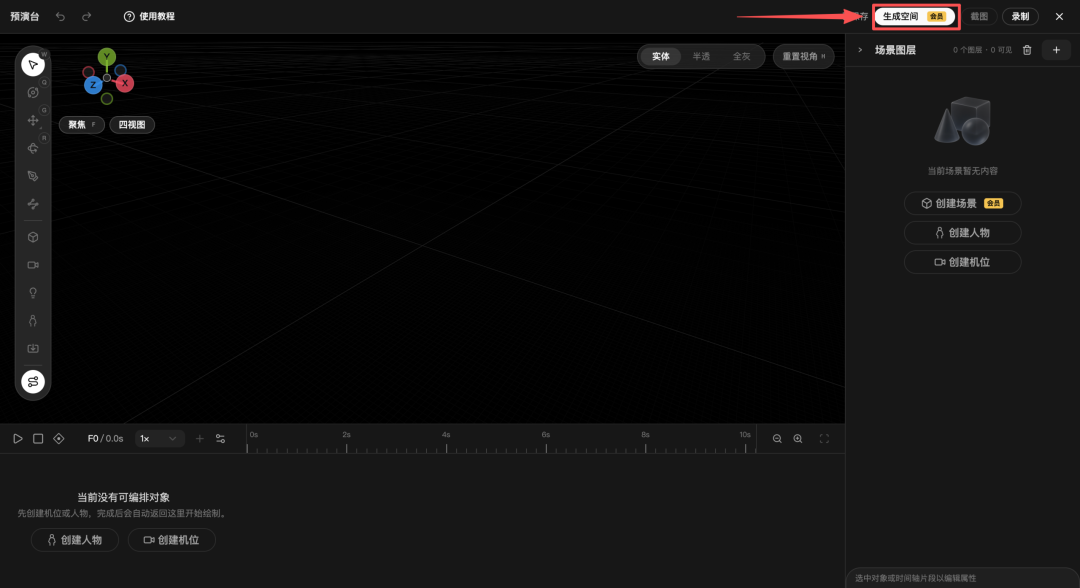
Task: Click 创建人物 in the scene layers panel
Action: click(962, 233)
